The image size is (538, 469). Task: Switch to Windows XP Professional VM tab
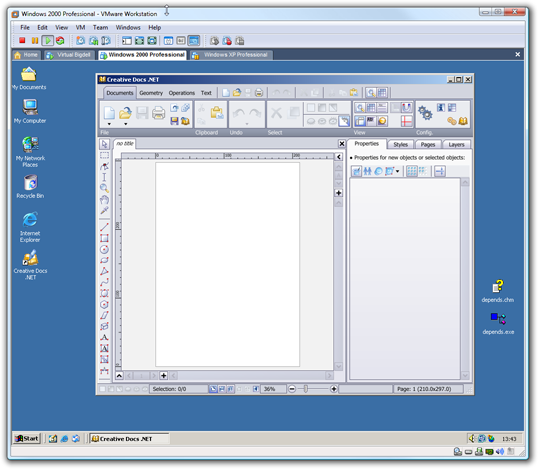232,55
